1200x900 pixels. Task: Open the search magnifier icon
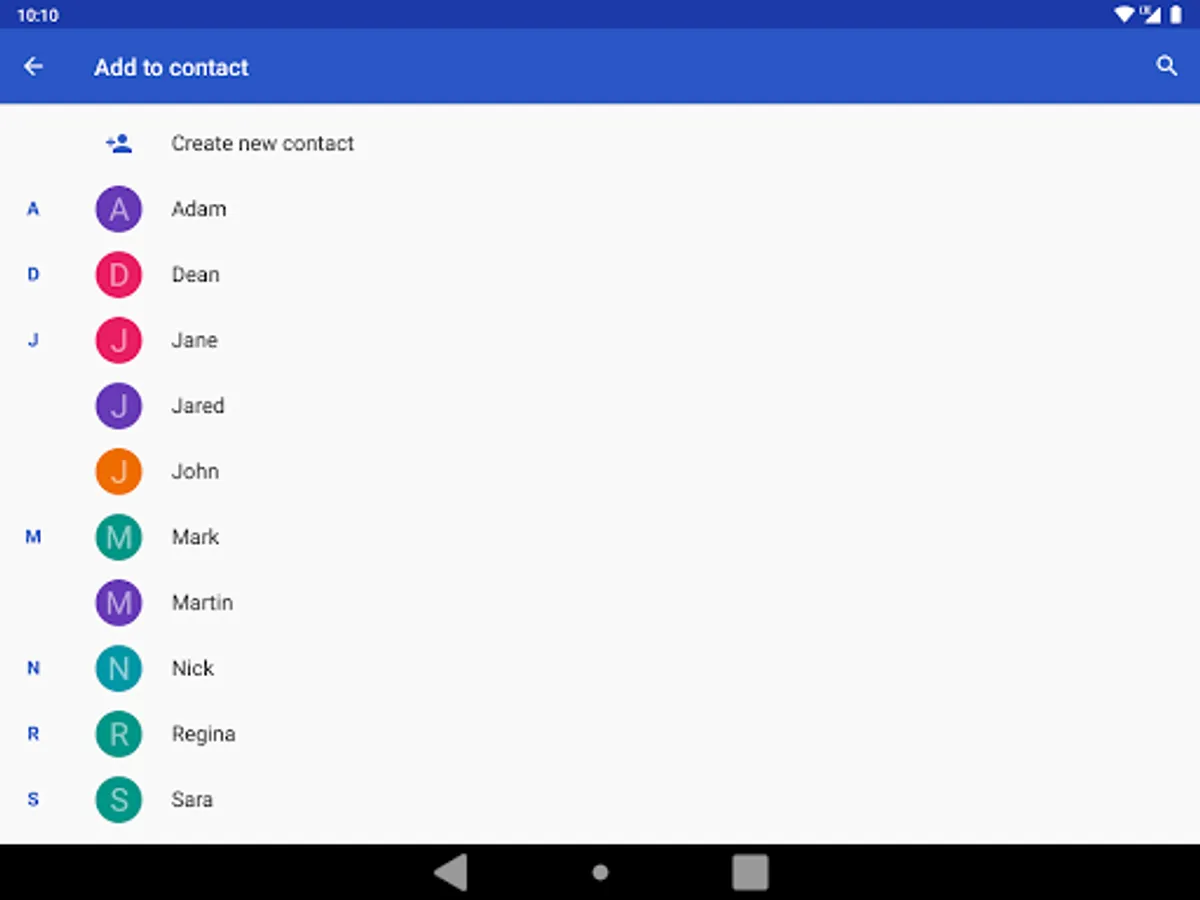click(1166, 66)
